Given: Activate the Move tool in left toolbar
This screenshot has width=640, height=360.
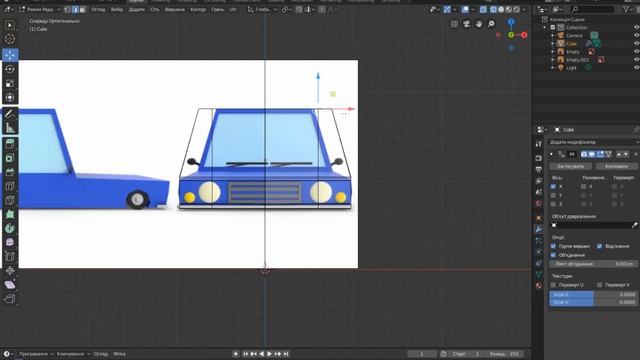Looking at the screenshot, I should tap(10, 55).
